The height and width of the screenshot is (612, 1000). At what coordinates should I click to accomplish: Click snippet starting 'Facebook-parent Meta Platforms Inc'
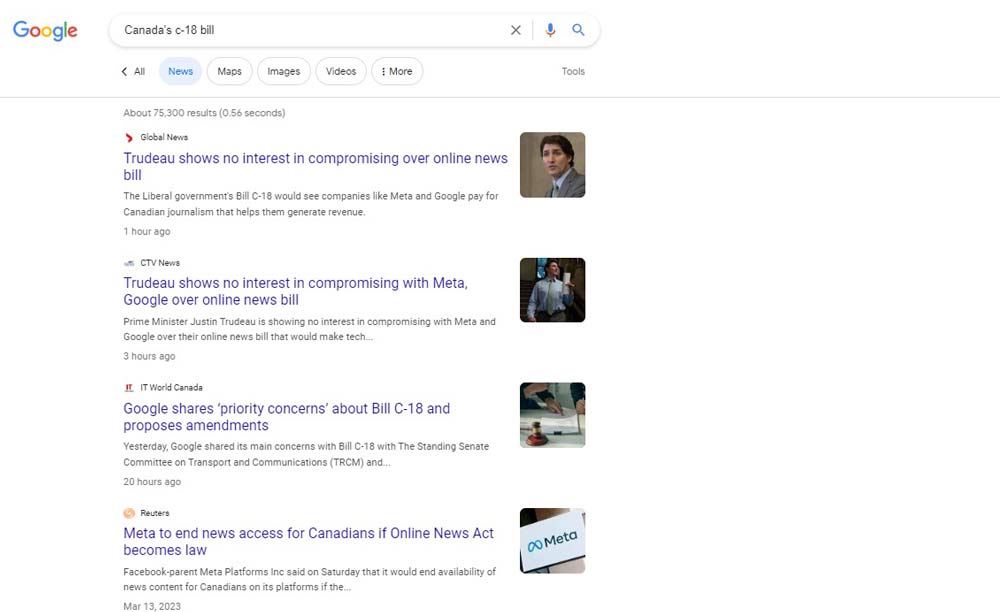point(309,579)
